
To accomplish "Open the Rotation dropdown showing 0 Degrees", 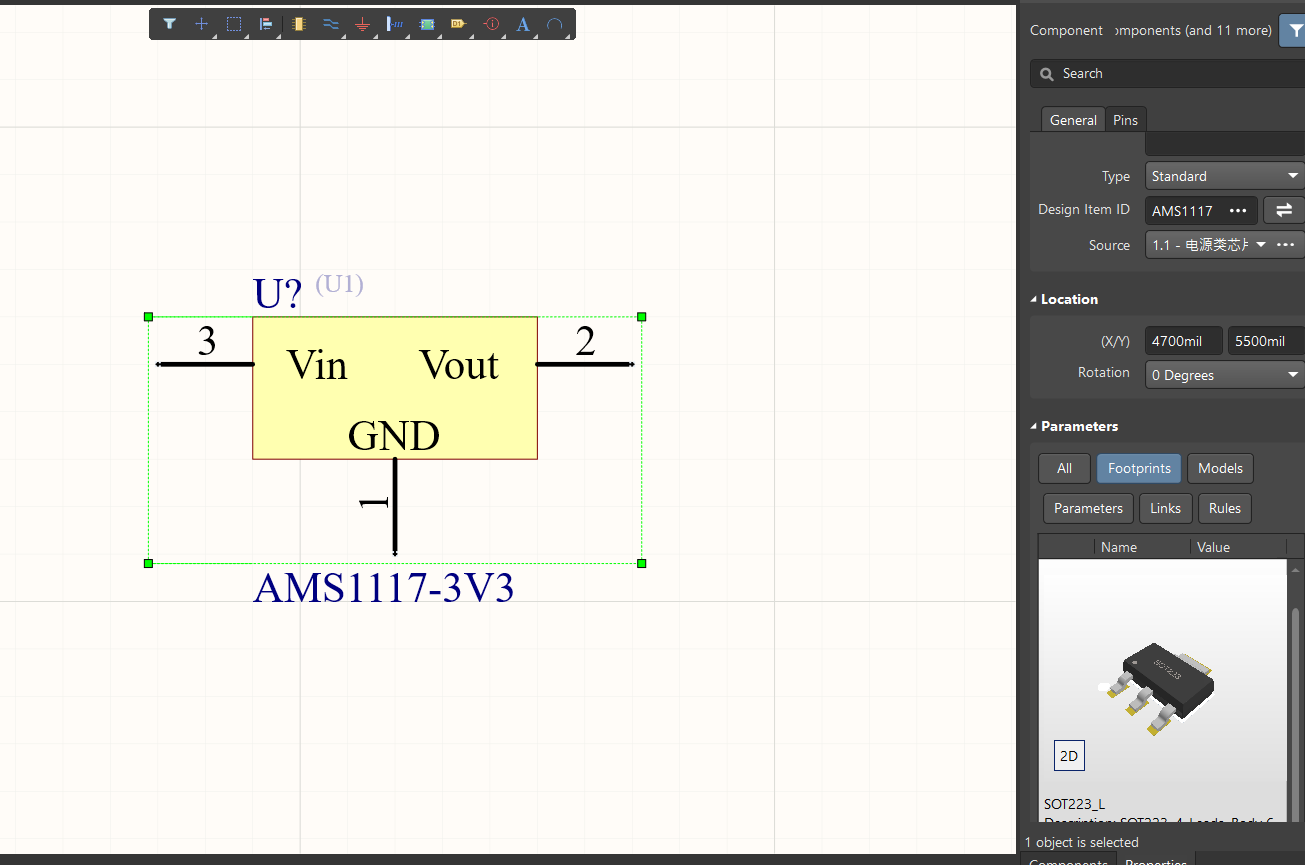I will click(x=1224, y=375).
